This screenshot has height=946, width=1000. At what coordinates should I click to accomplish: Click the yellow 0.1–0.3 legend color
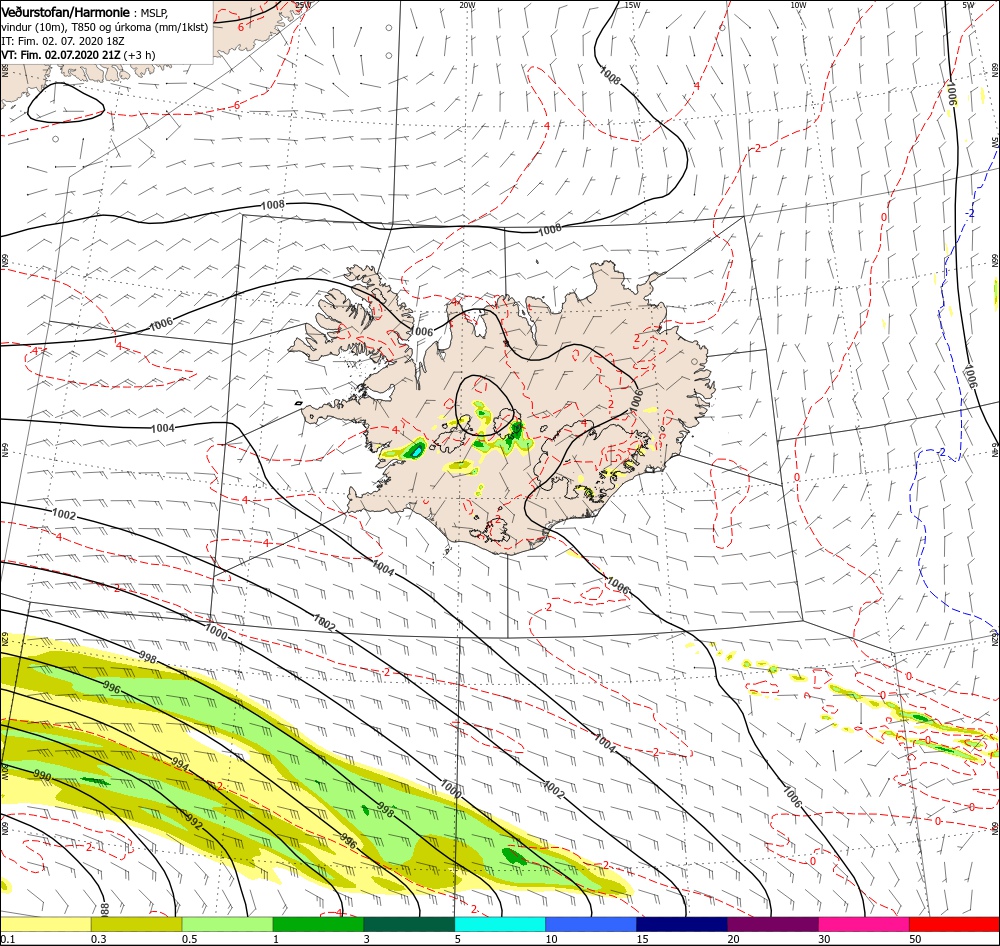pos(45,924)
